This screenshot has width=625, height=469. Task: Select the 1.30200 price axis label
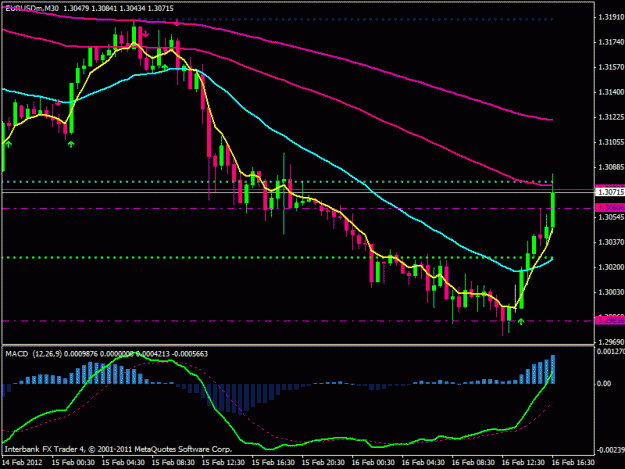click(611, 267)
